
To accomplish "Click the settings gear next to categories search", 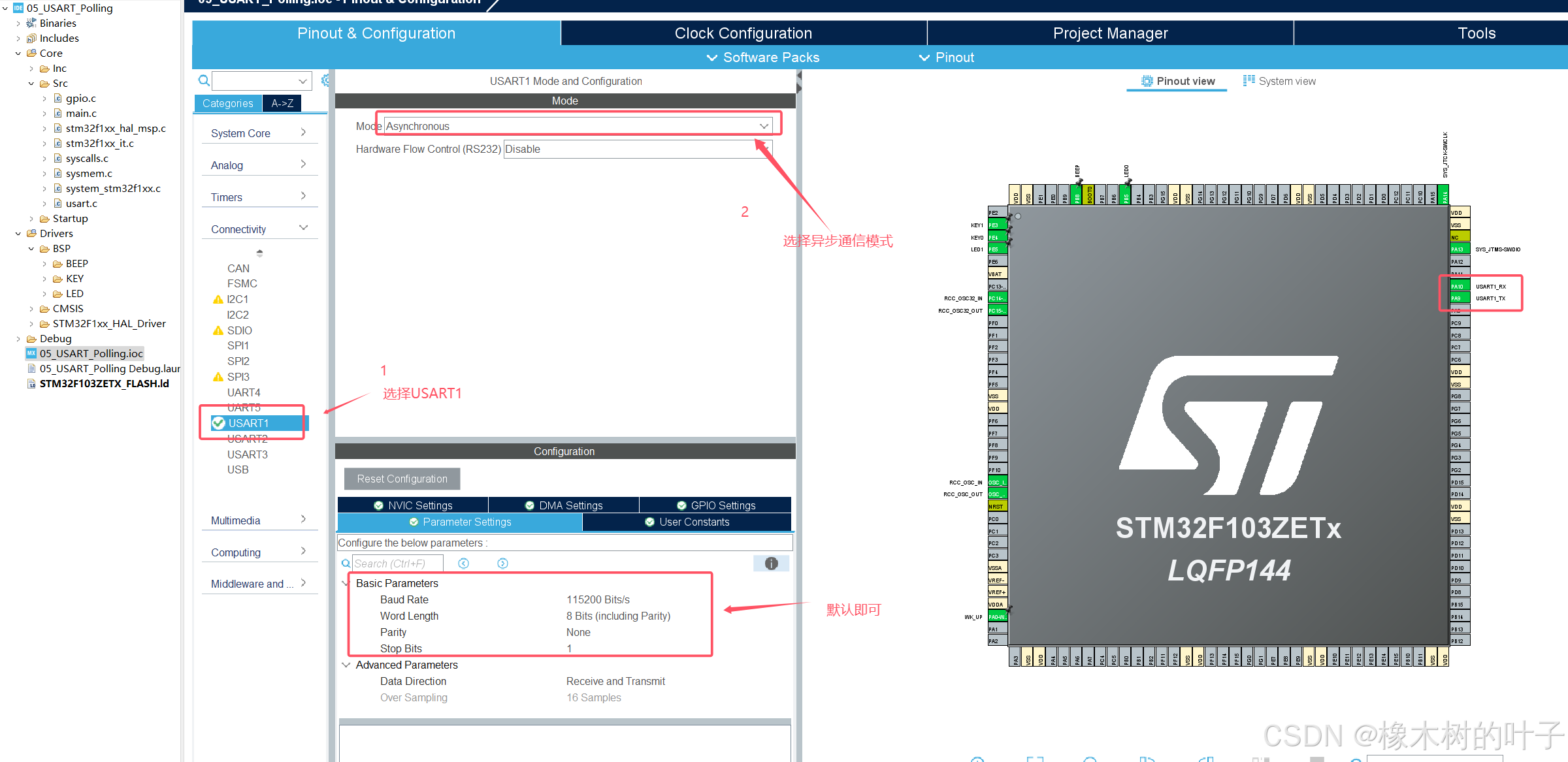I will (325, 80).
